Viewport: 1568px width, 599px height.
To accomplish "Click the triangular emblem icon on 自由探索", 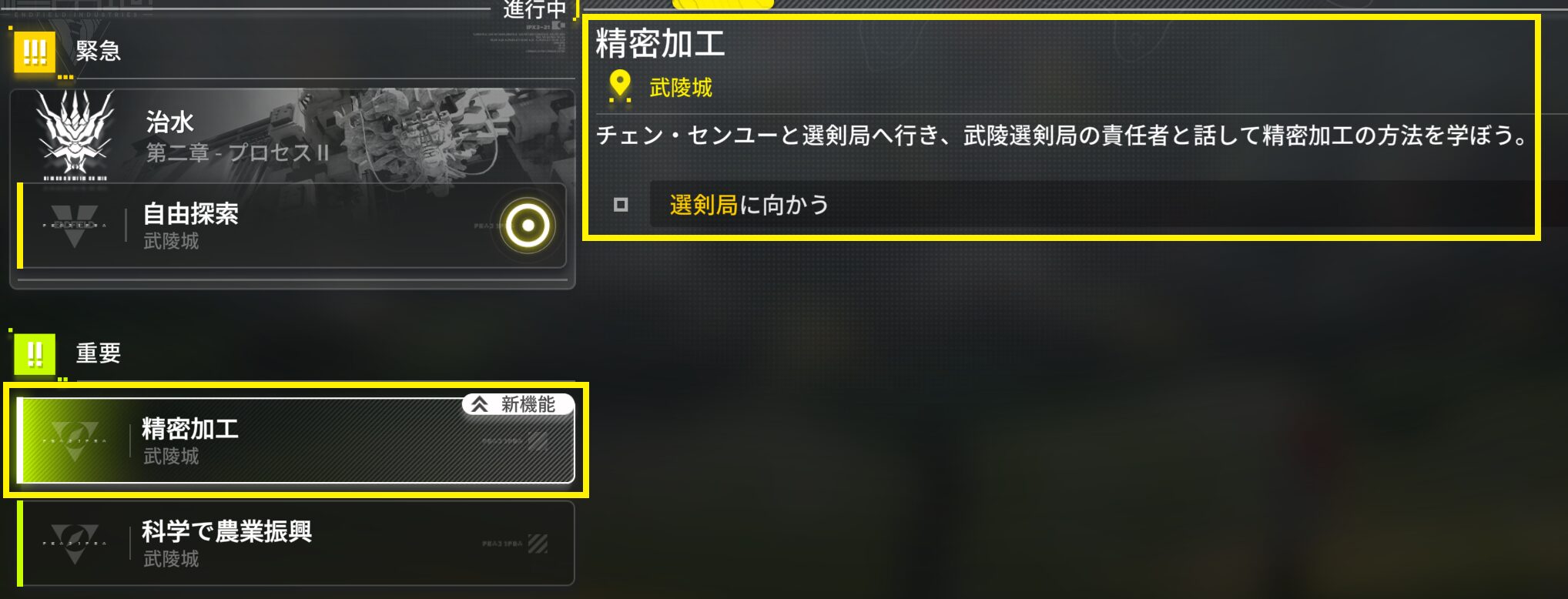I will click(x=75, y=226).
